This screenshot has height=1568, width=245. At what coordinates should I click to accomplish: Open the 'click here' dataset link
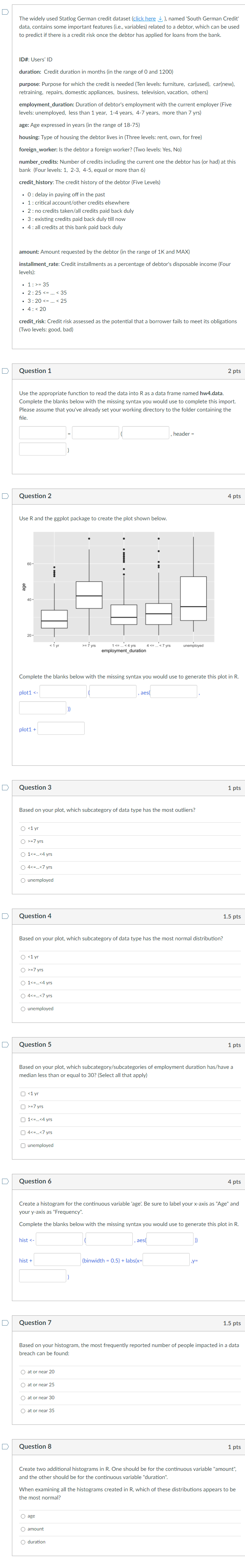pyautogui.click(x=144, y=19)
